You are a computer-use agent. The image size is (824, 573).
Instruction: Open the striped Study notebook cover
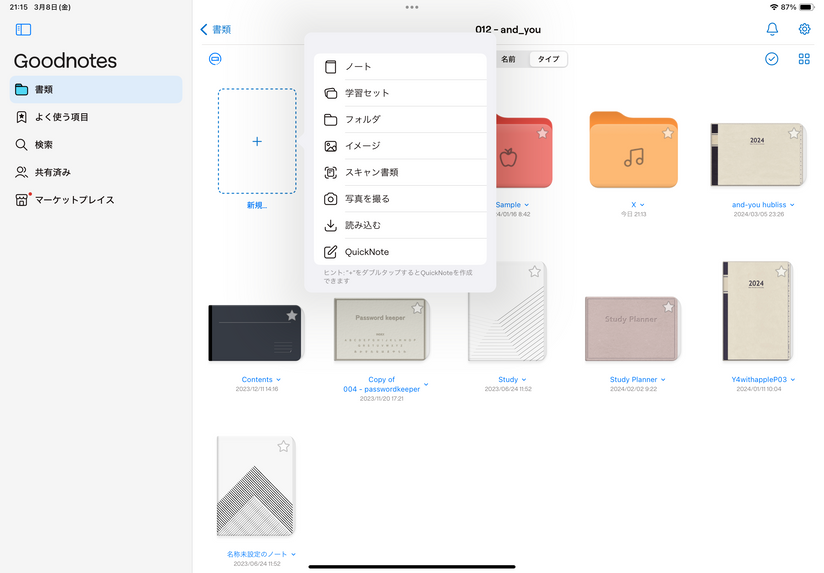(507, 312)
